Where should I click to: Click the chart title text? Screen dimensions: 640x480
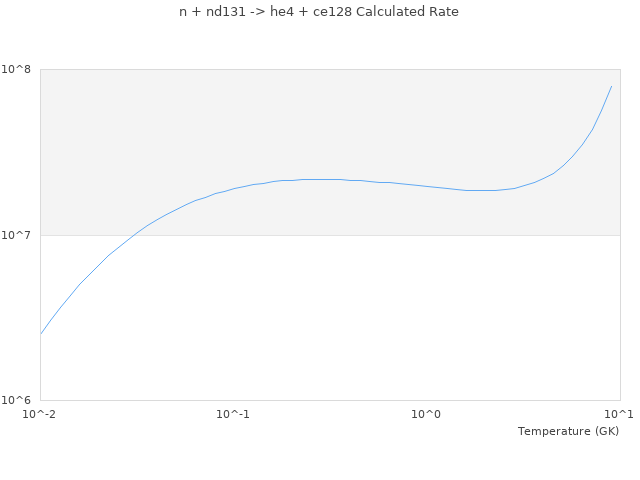(319, 12)
